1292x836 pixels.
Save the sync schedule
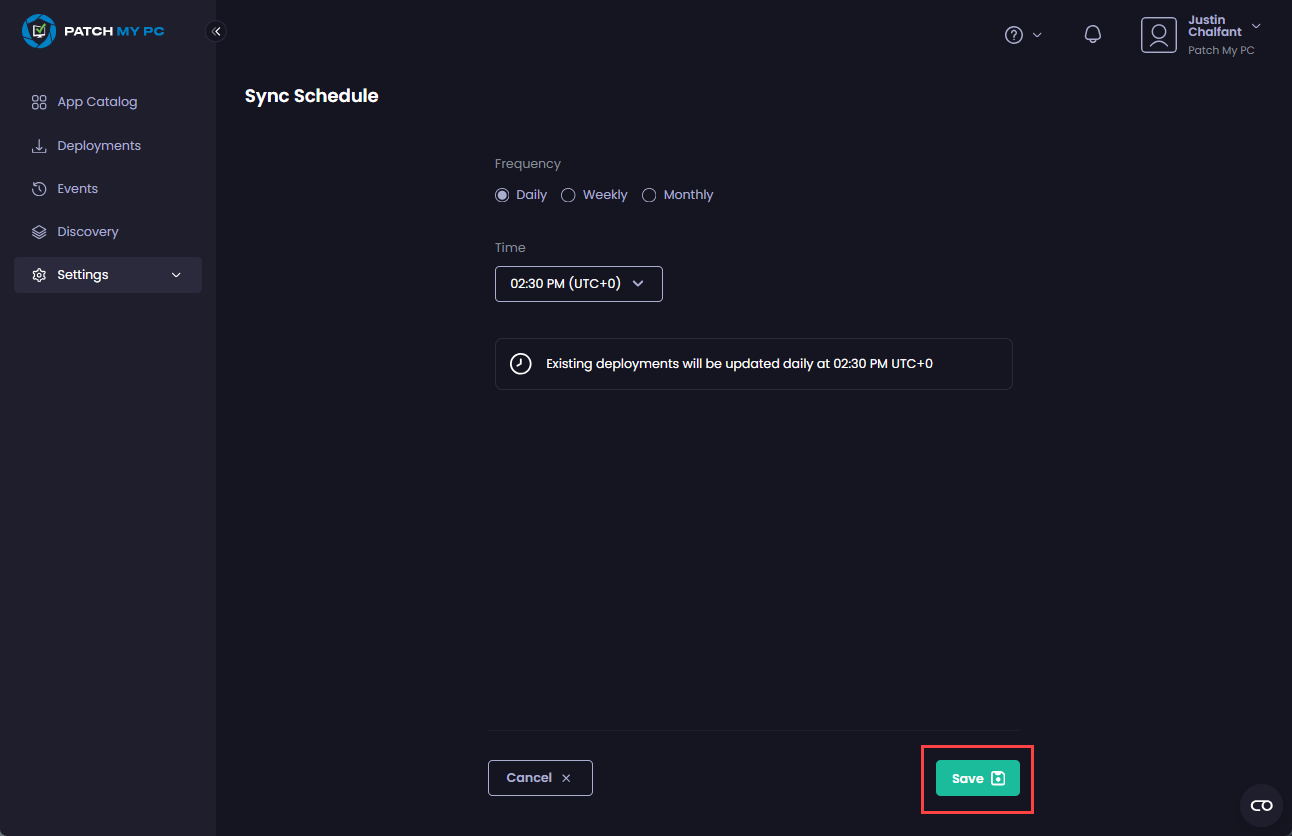[977, 778]
